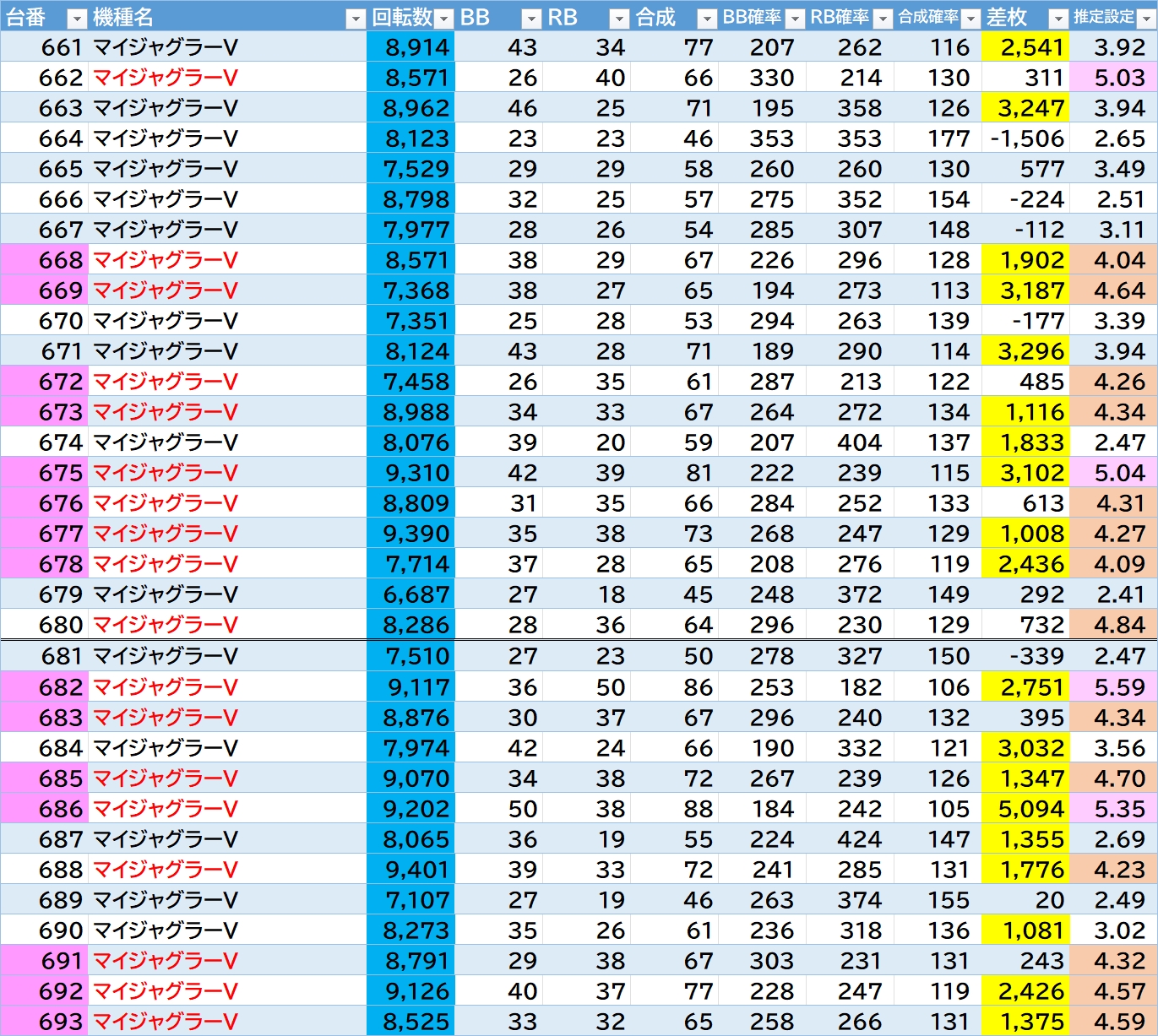Select the 回転数 cell with value 9,401
The width and height of the screenshot is (1158, 1036).
(410, 870)
